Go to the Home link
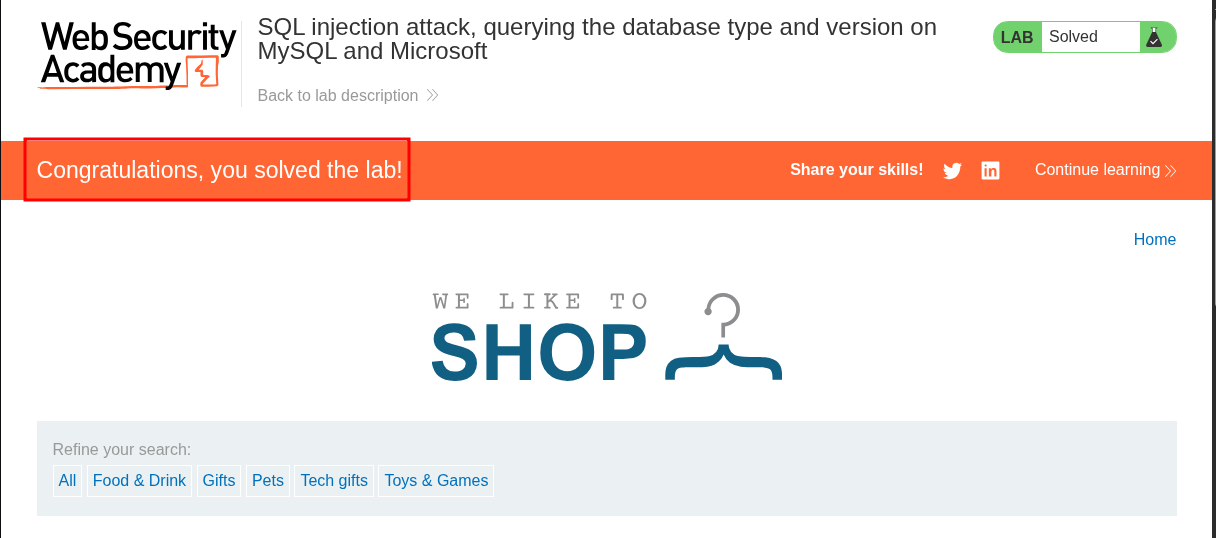 (1154, 240)
